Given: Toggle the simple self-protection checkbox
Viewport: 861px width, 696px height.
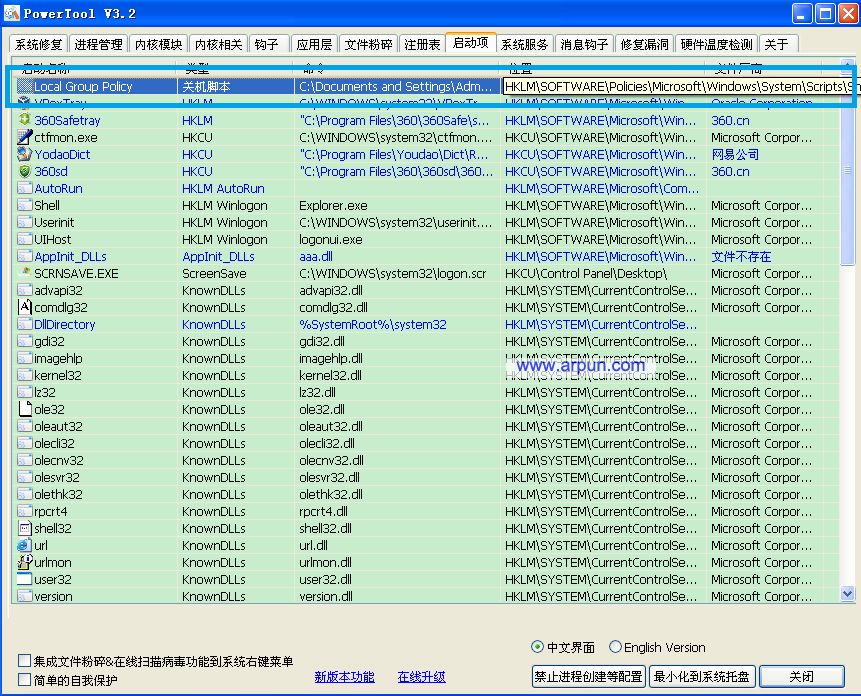Looking at the screenshot, I should coord(23,678).
